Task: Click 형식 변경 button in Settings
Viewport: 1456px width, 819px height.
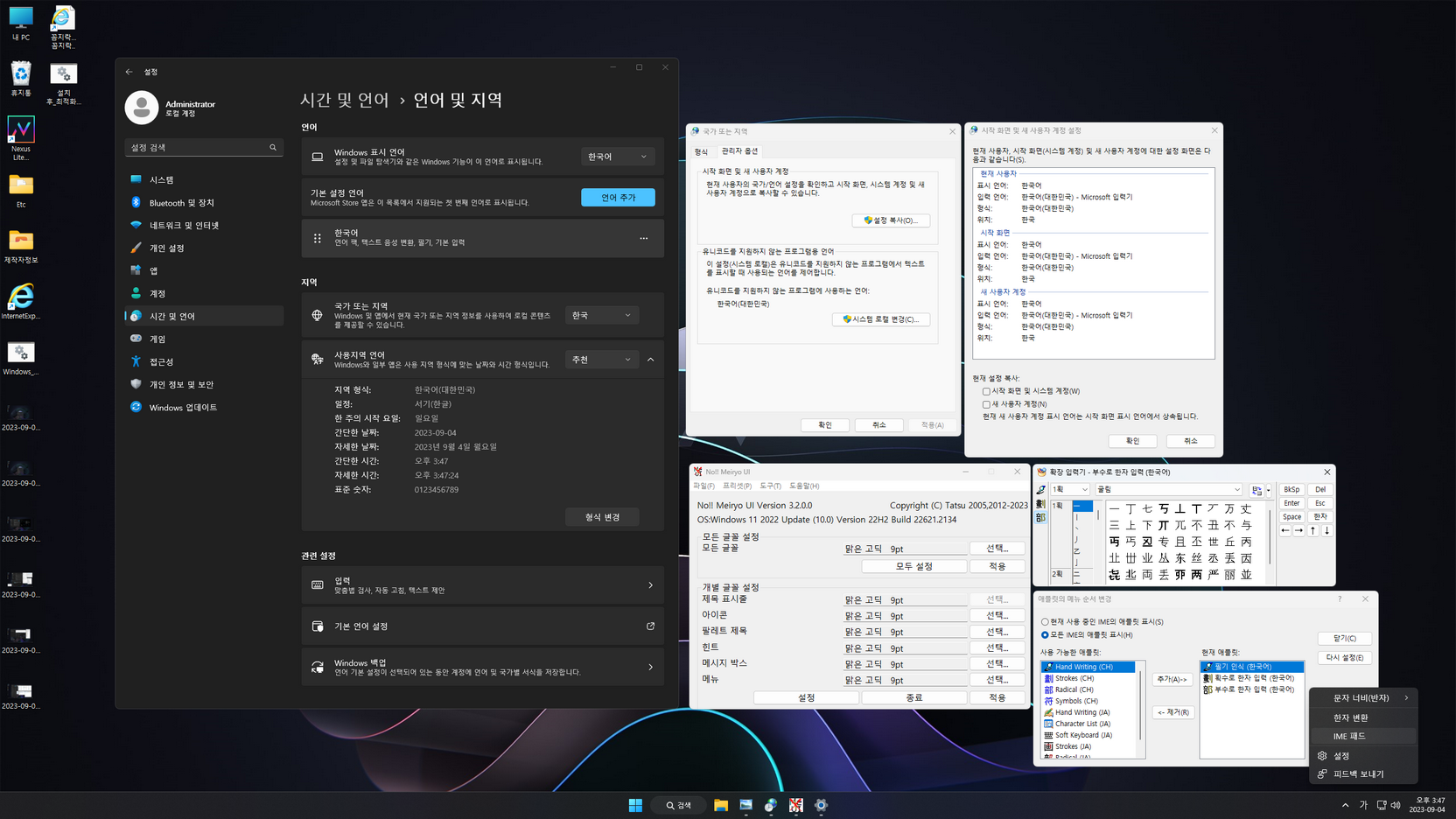Action: pyautogui.click(x=602, y=517)
